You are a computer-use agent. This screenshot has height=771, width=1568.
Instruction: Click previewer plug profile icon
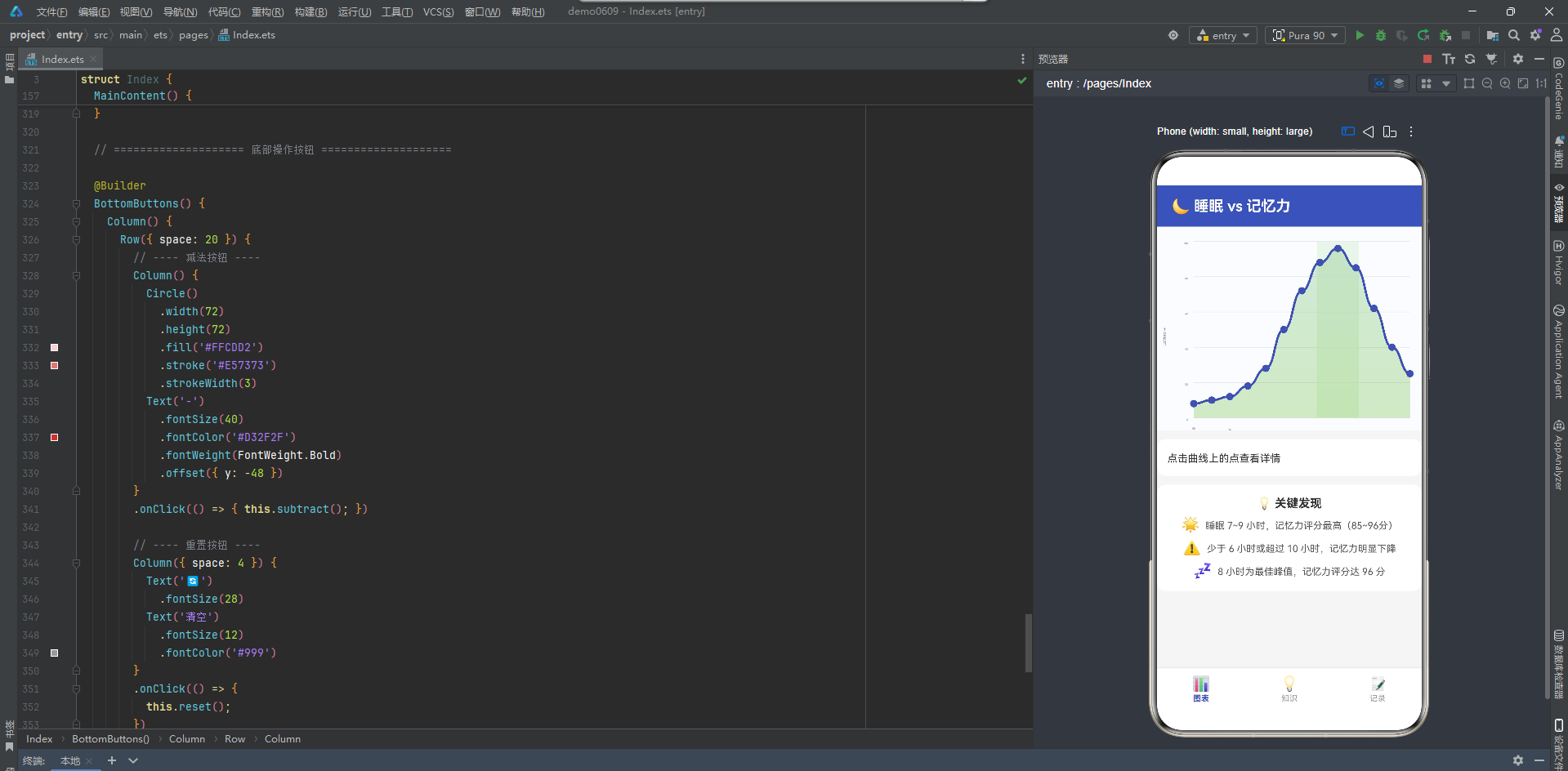[1491, 59]
